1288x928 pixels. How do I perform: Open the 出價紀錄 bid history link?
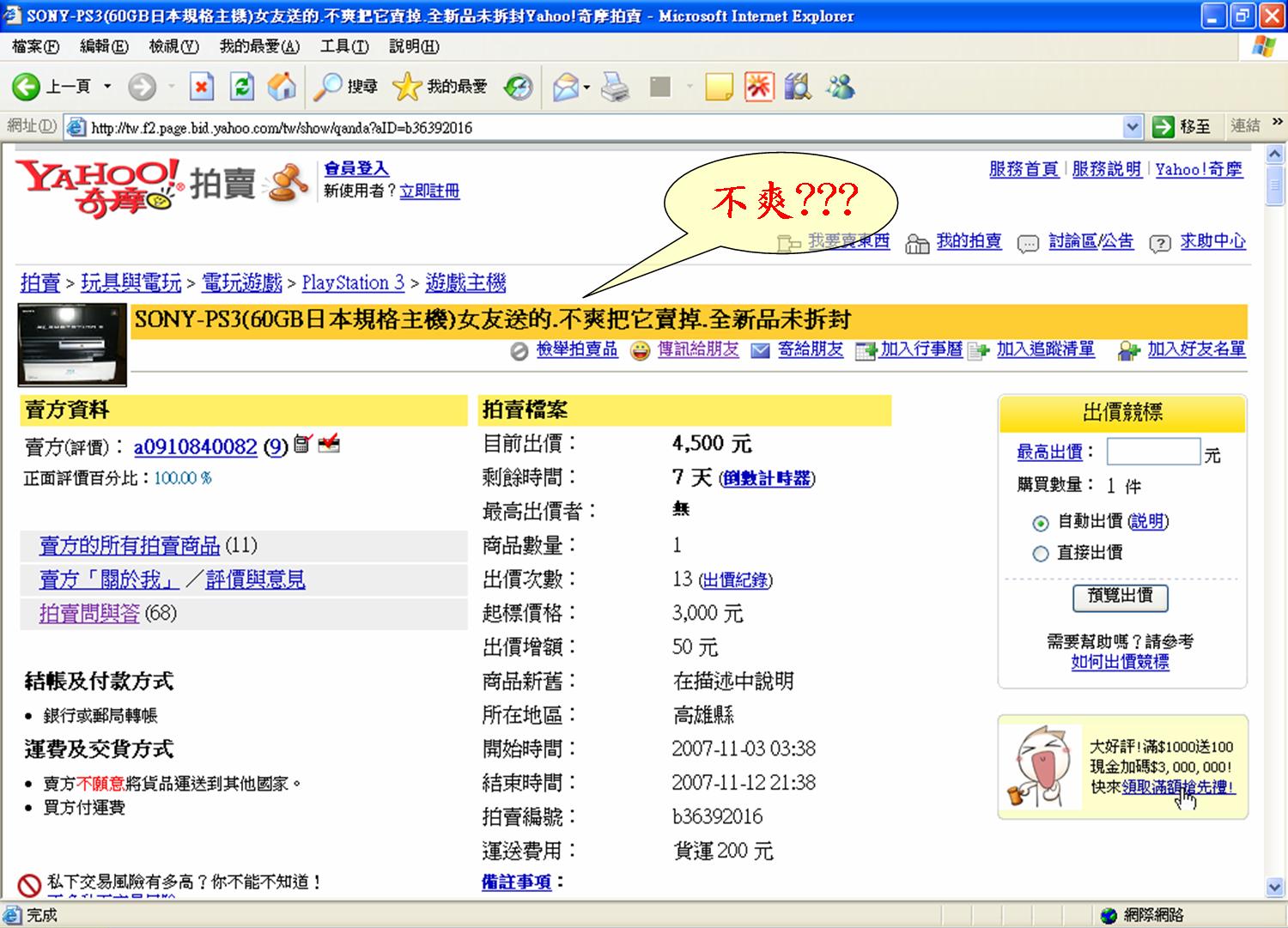click(734, 581)
